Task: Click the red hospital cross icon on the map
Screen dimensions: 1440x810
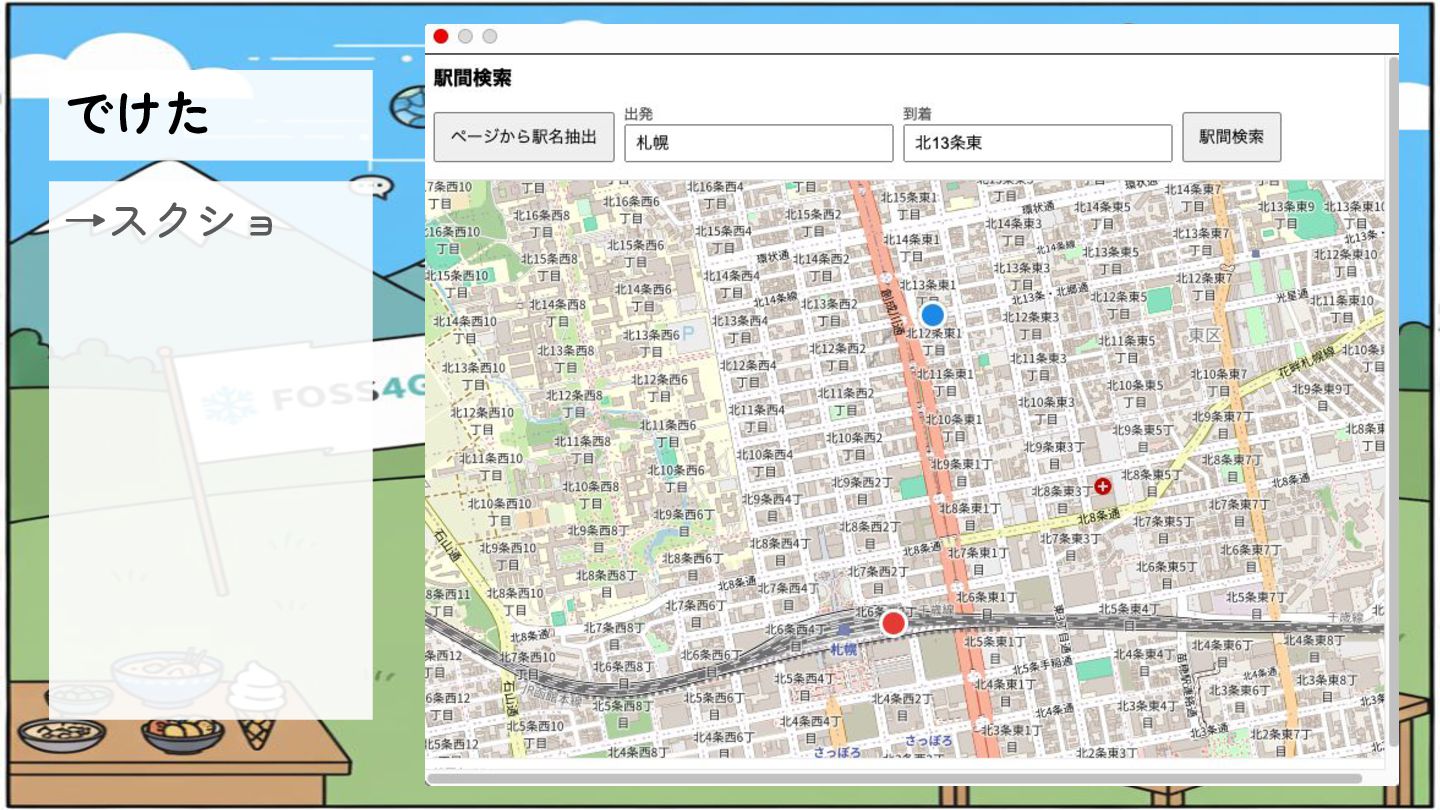Action: click(x=1103, y=486)
